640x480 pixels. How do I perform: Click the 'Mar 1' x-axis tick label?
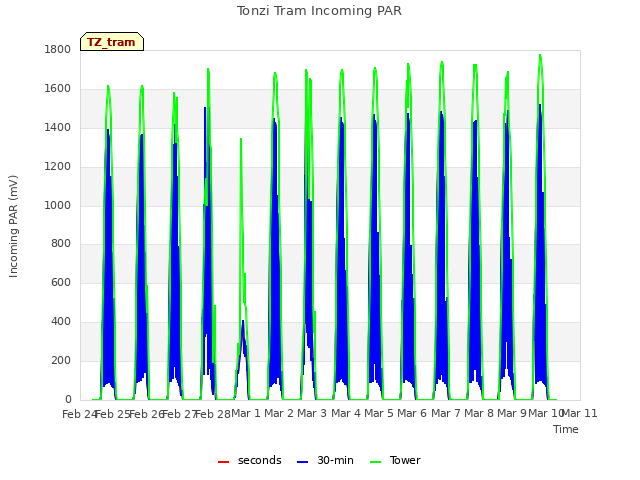point(246,413)
